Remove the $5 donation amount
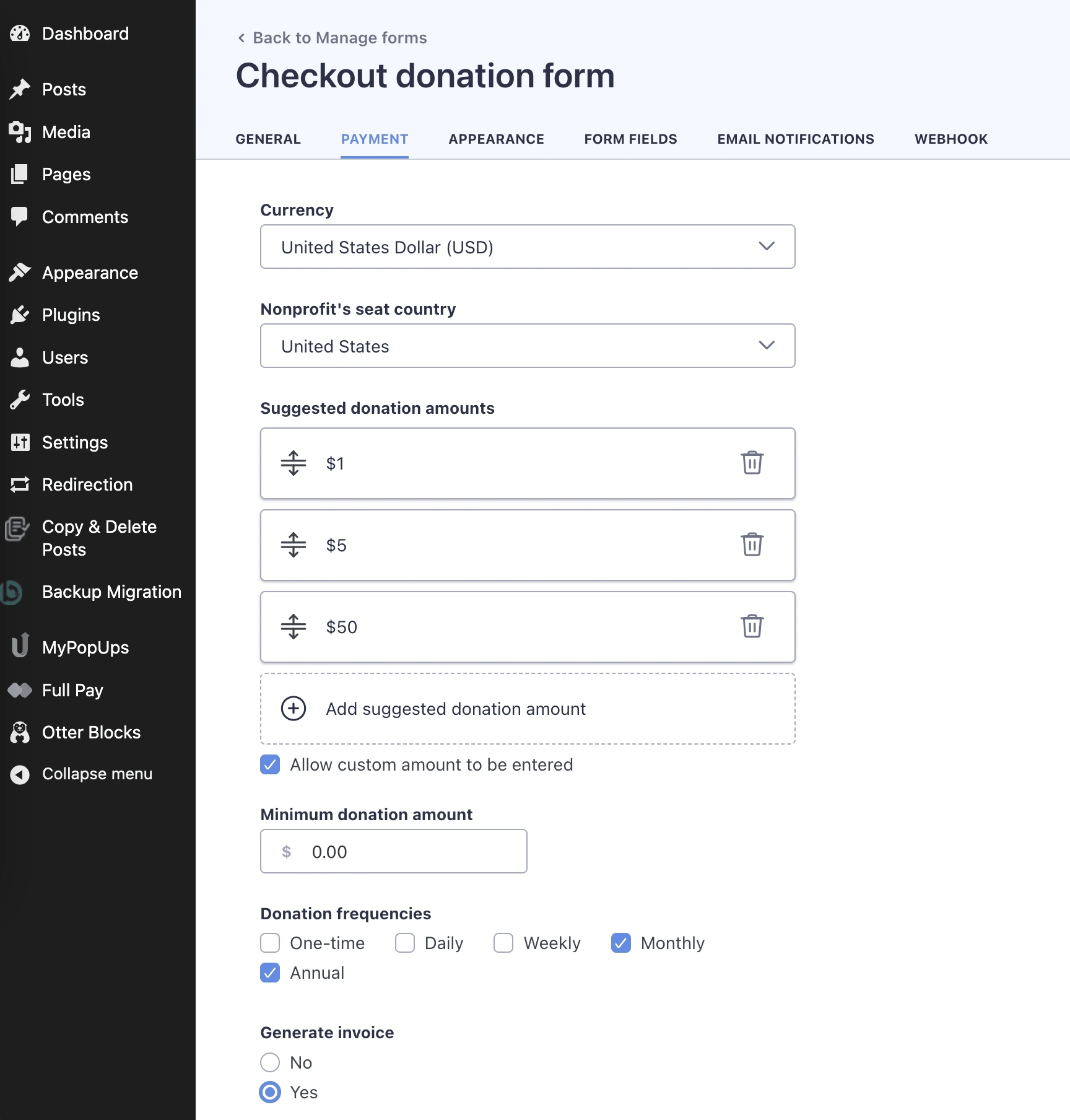 (x=752, y=545)
